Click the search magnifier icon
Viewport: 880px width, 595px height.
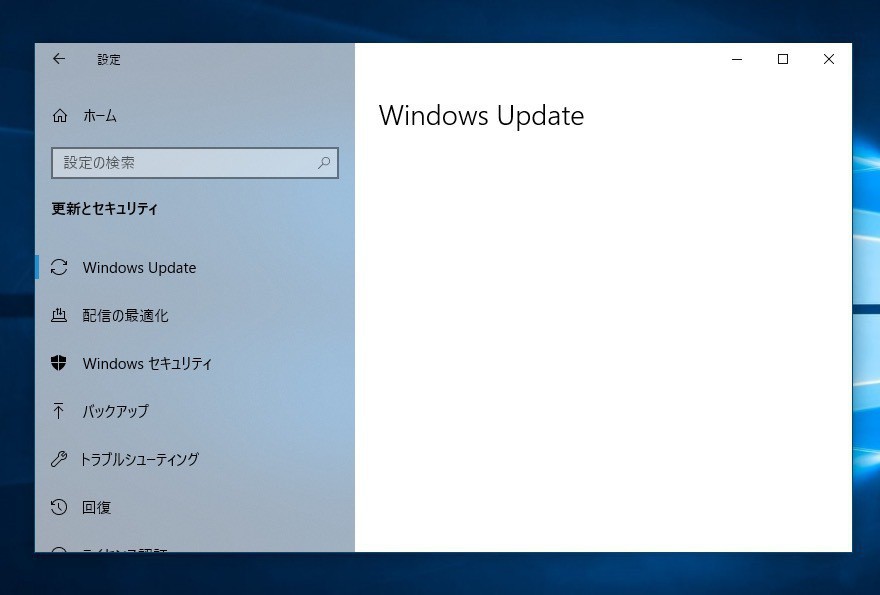click(324, 163)
